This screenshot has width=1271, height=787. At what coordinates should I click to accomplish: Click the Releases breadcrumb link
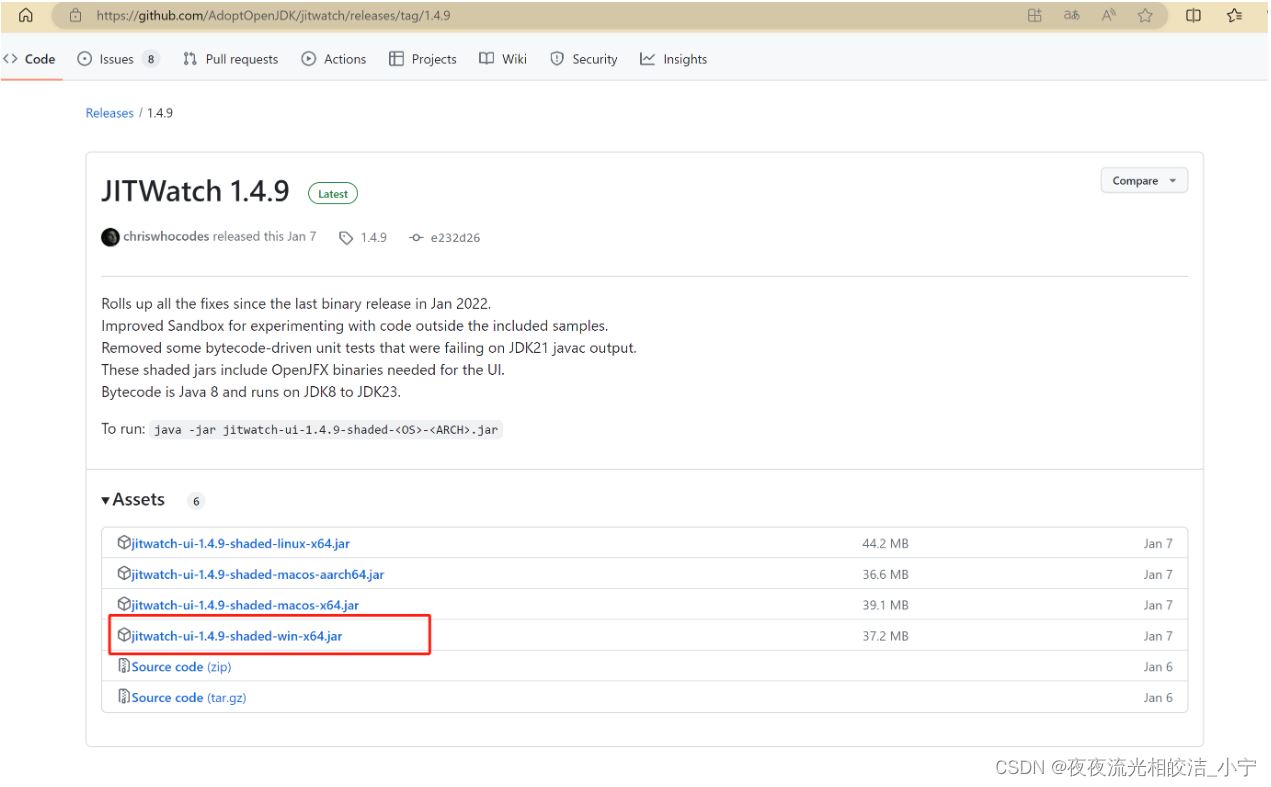tap(109, 113)
